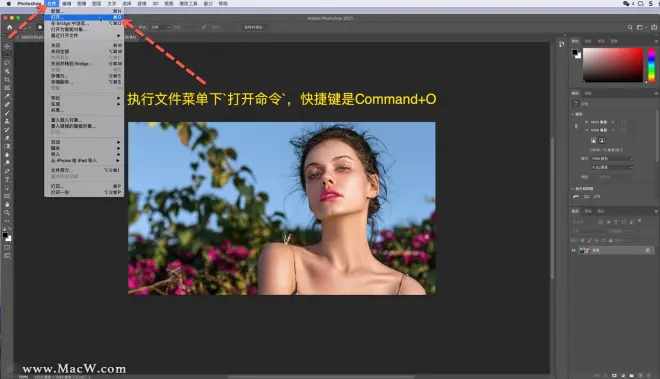660x379 pixels.
Task: Select the Move tool
Action: point(7,46)
